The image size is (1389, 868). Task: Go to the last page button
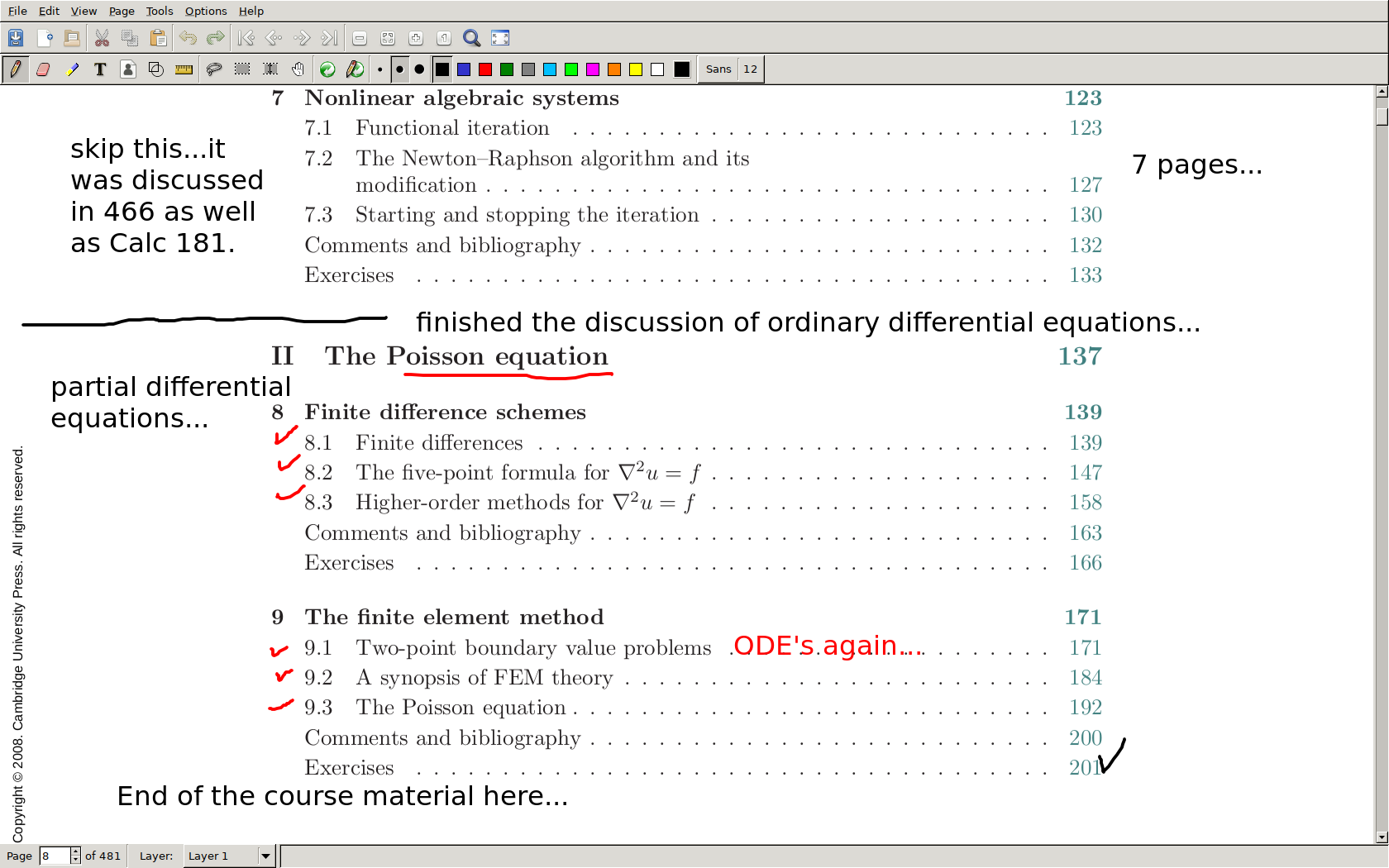click(x=329, y=38)
